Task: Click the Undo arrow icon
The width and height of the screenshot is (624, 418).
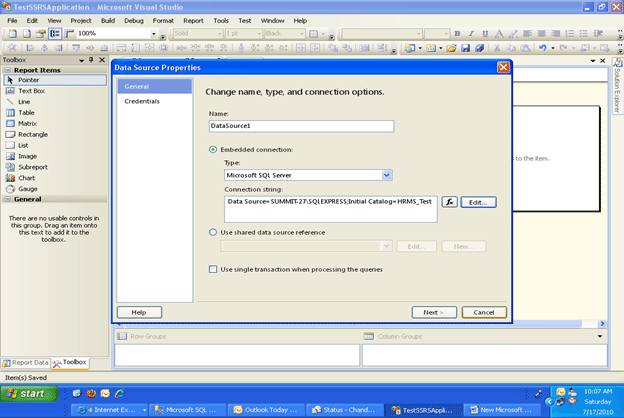Action: (x=542, y=48)
